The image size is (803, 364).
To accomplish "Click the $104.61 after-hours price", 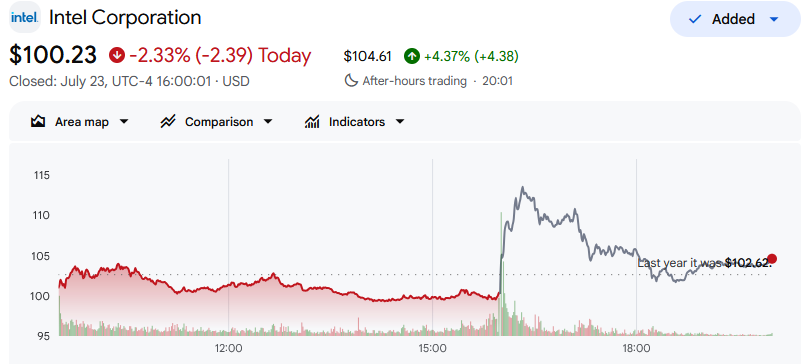I will coord(367,56).
